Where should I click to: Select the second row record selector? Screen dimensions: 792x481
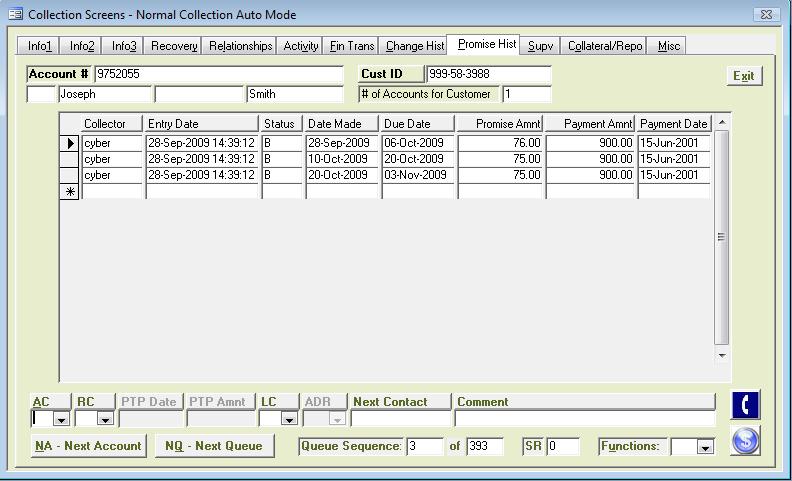tap(69, 159)
